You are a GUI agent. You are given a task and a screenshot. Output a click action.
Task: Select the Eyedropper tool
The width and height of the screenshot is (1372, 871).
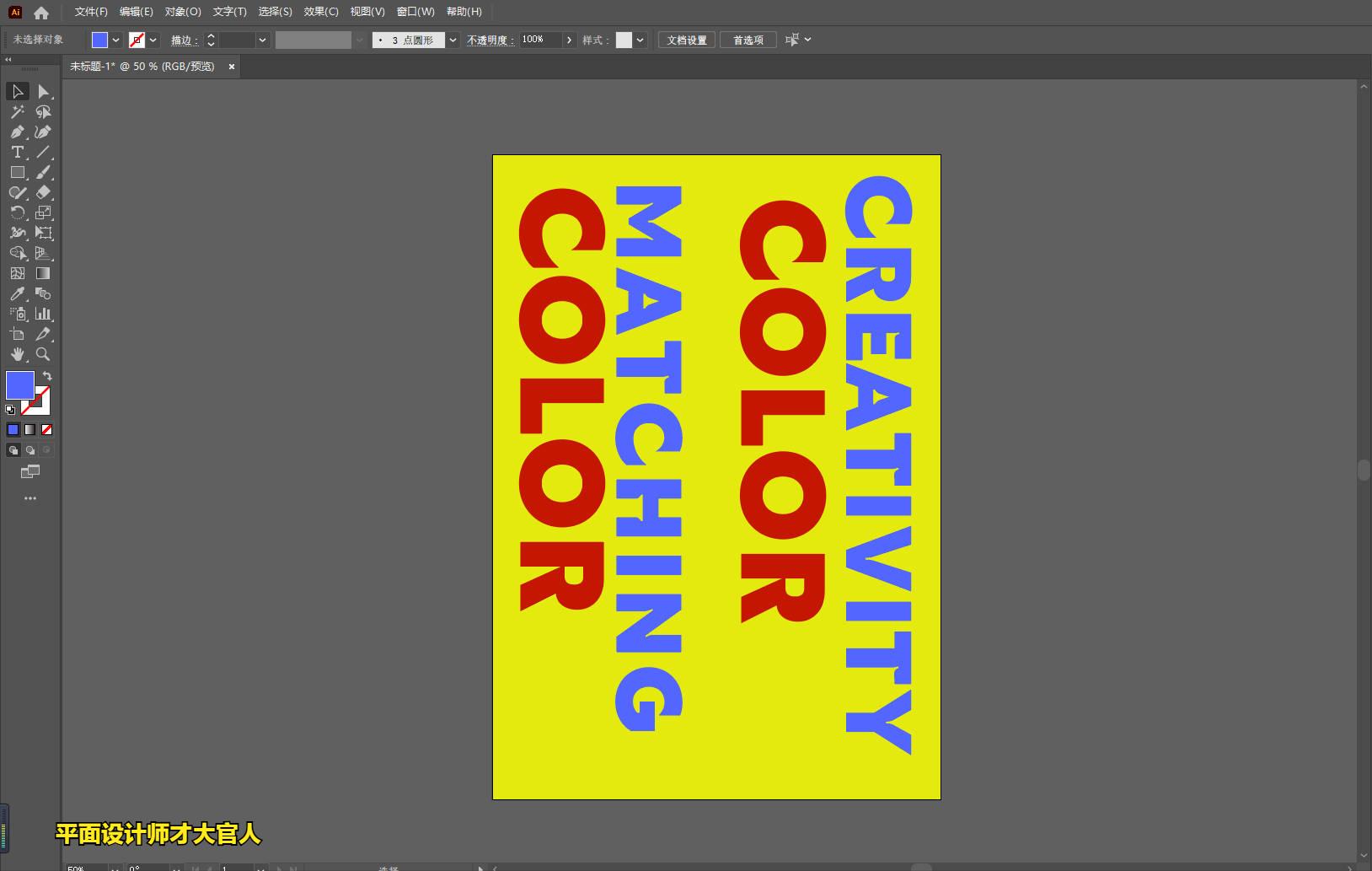point(17,293)
